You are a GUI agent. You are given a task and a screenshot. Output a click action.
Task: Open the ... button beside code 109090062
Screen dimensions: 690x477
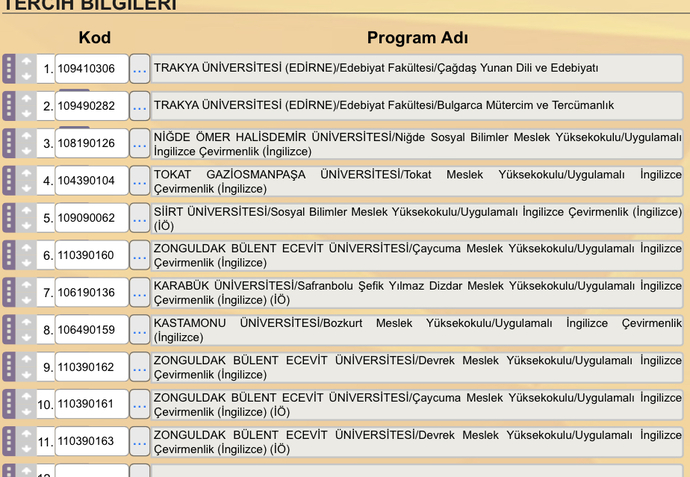[x=139, y=218]
